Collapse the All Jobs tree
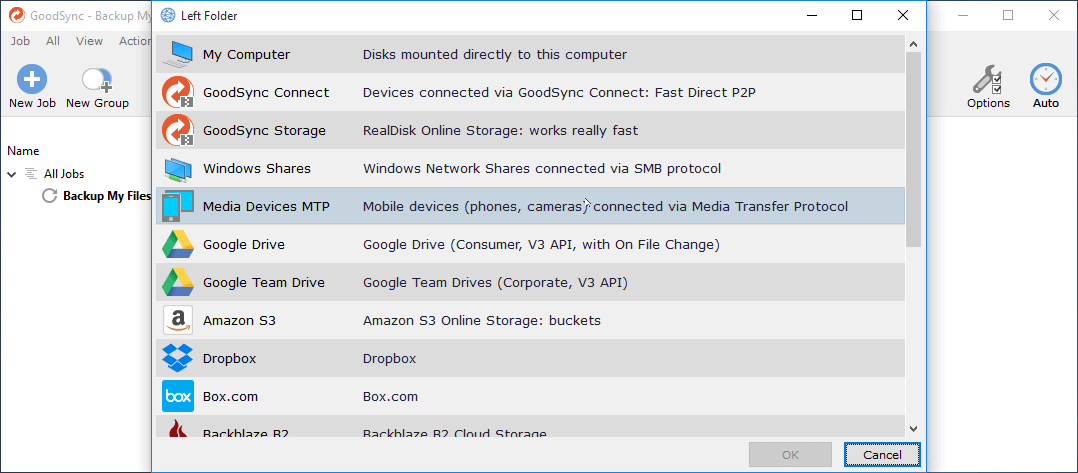 pos(12,174)
